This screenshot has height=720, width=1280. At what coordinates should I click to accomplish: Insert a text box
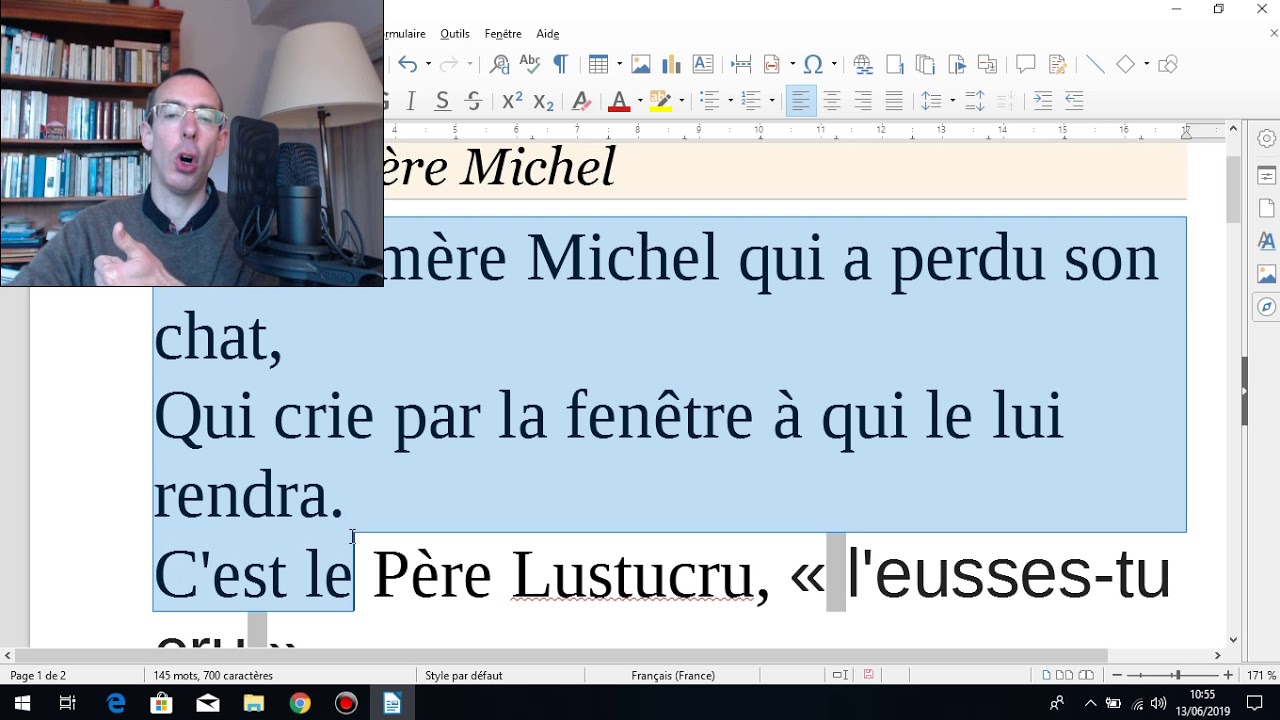click(x=703, y=64)
